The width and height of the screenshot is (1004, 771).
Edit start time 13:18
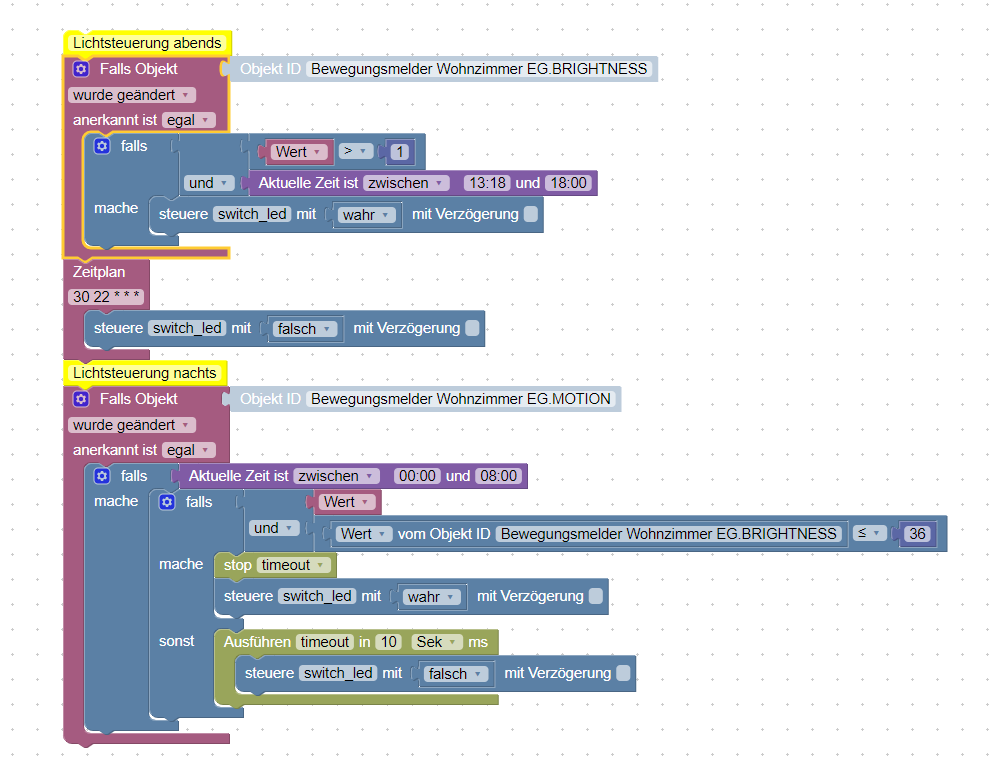[x=487, y=183]
